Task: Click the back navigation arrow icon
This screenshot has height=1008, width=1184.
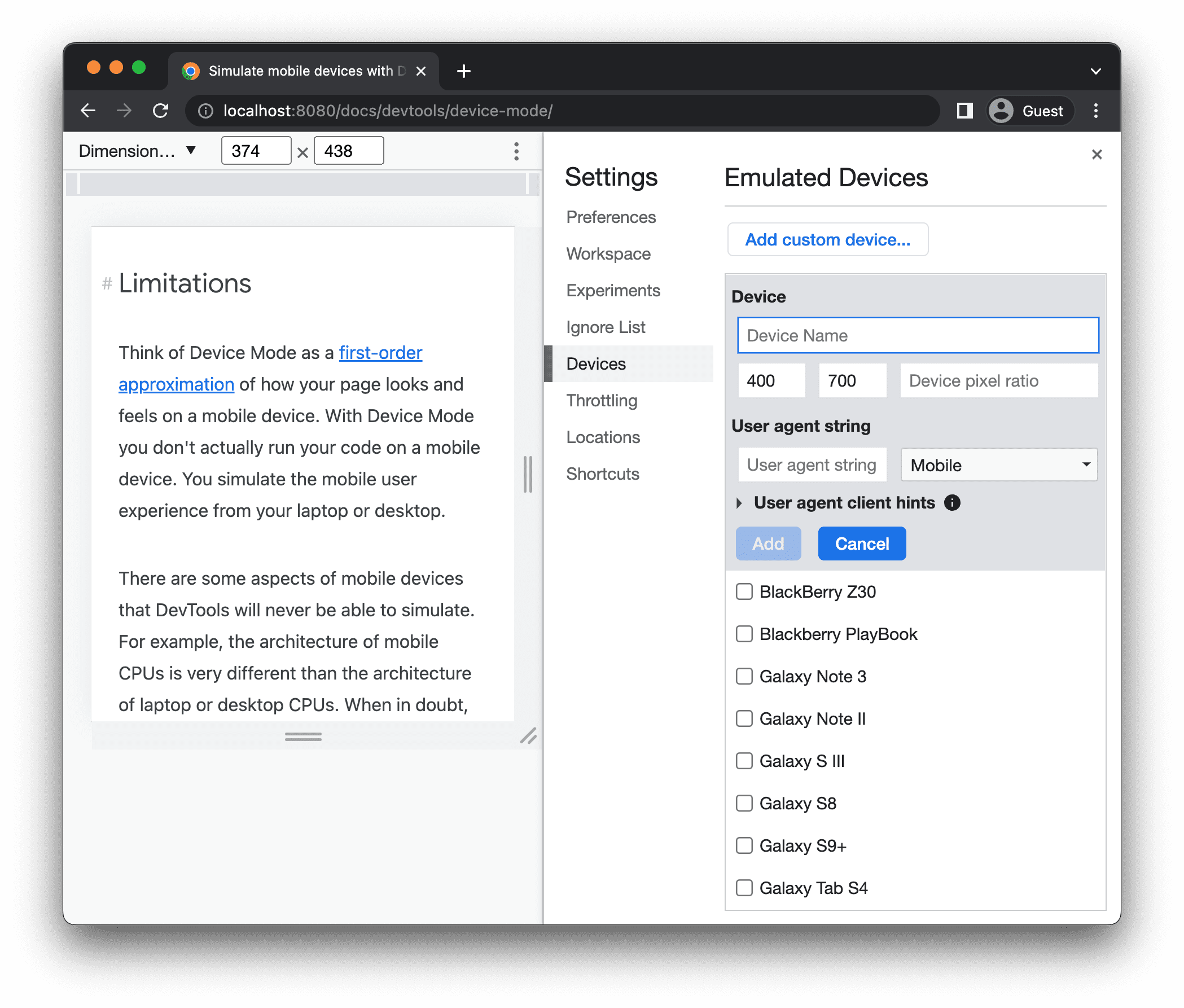Action: [x=89, y=110]
